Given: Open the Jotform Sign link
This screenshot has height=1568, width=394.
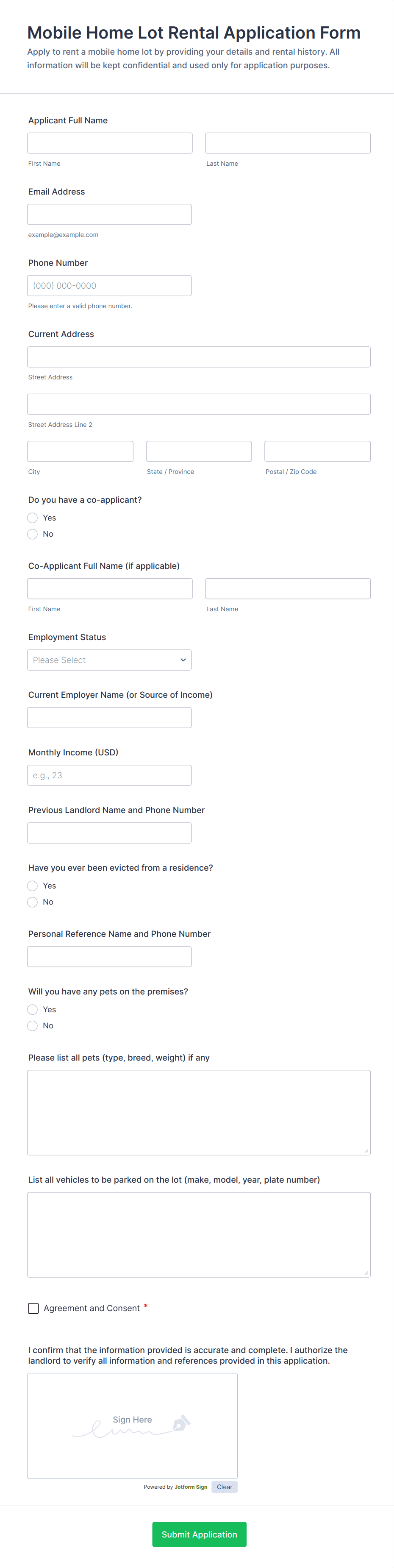Looking at the screenshot, I should (x=190, y=1487).
